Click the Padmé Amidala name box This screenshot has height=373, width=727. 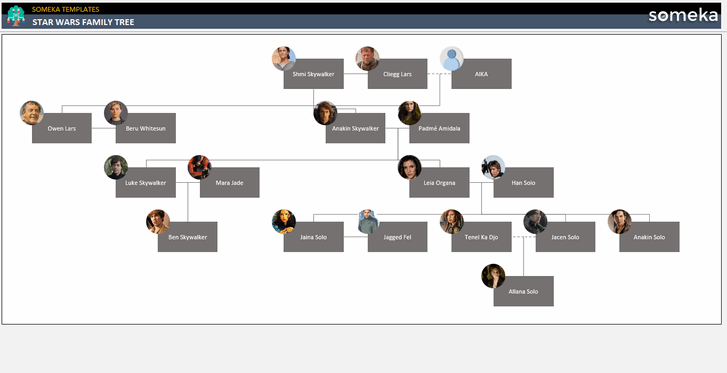(439, 128)
